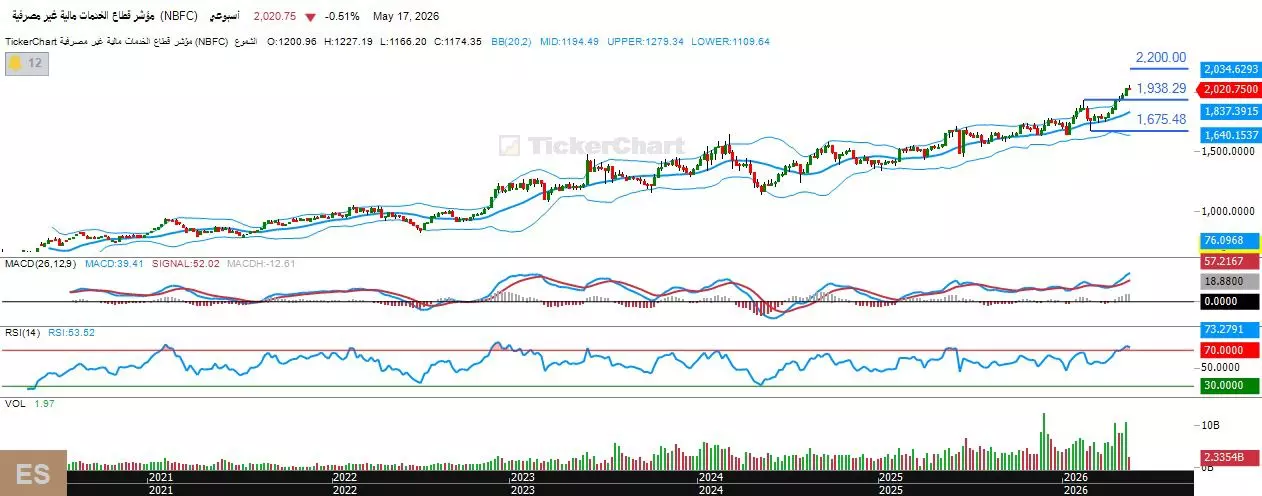Viewport: 1262px width, 496px height.
Task: Select the 1,675.48 support line label
Action: [x=1160, y=119]
